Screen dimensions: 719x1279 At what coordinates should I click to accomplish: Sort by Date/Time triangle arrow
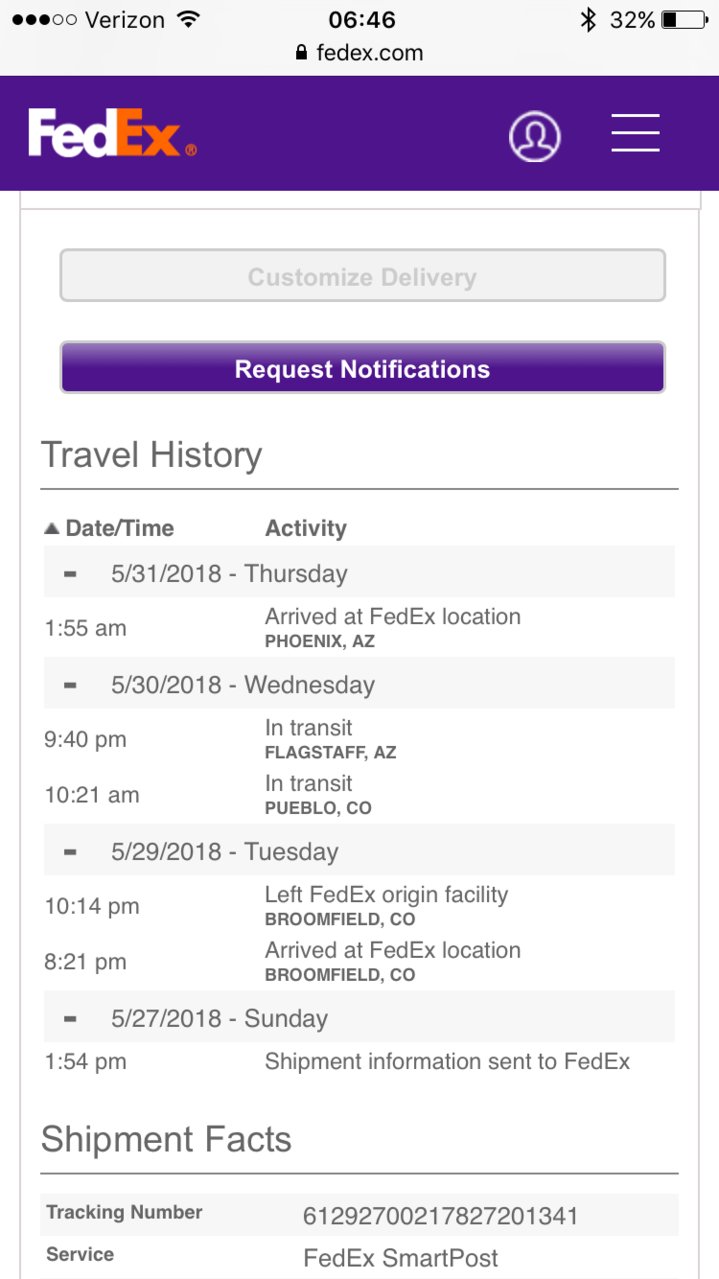(x=52, y=528)
